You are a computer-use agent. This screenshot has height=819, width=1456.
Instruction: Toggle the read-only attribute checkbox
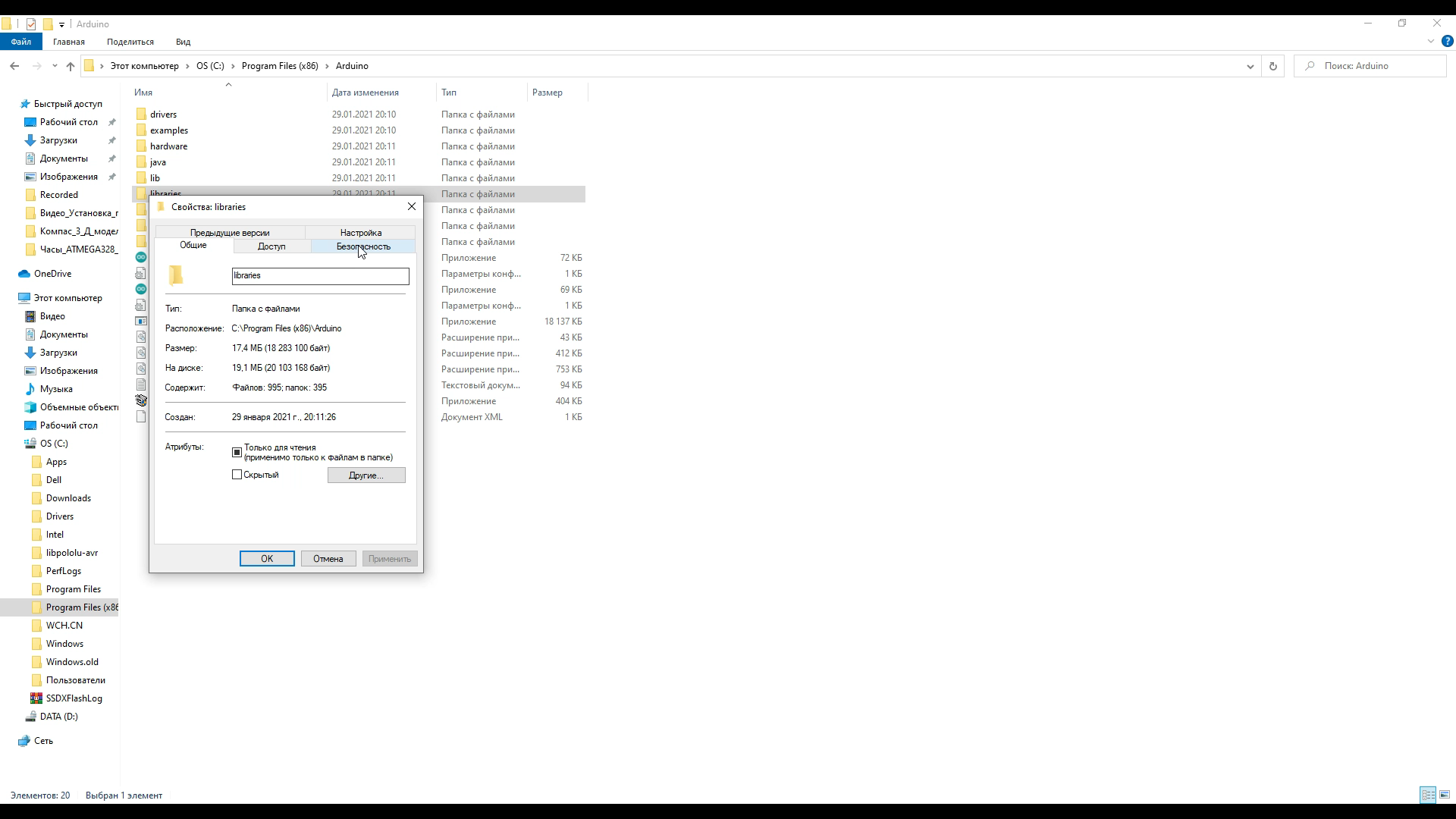pos(237,453)
